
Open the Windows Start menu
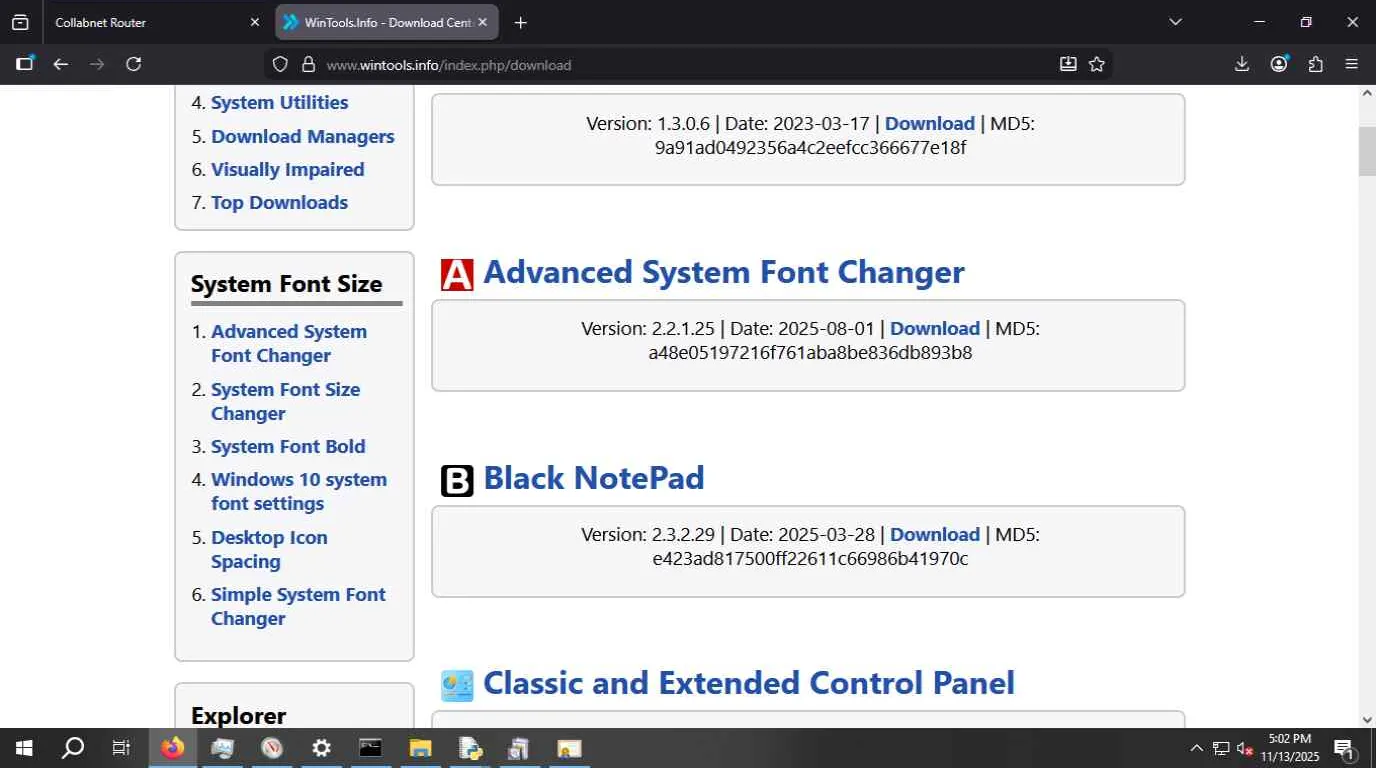[x=24, y=748]
